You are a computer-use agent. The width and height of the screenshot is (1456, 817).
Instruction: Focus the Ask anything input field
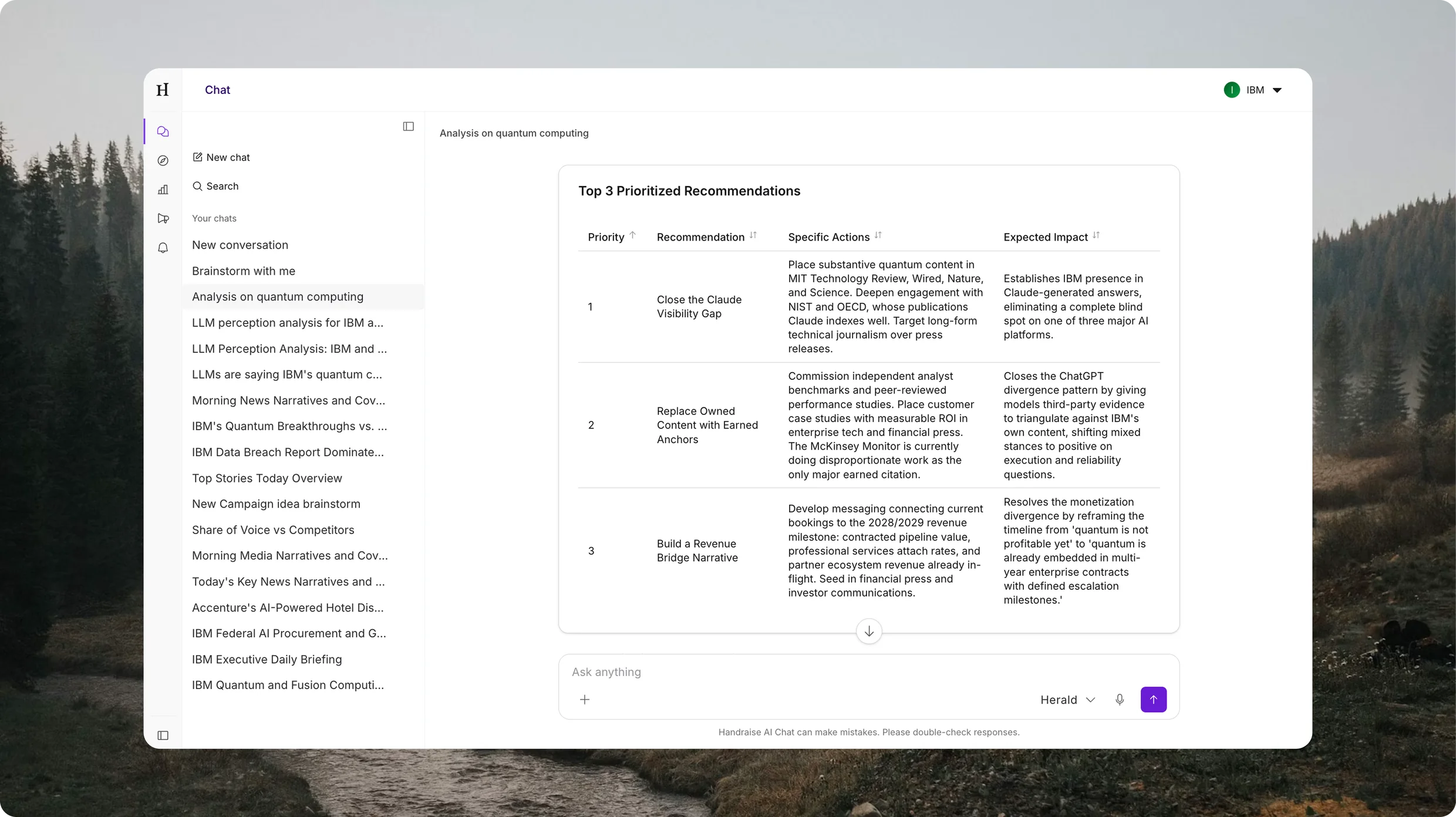869,672
